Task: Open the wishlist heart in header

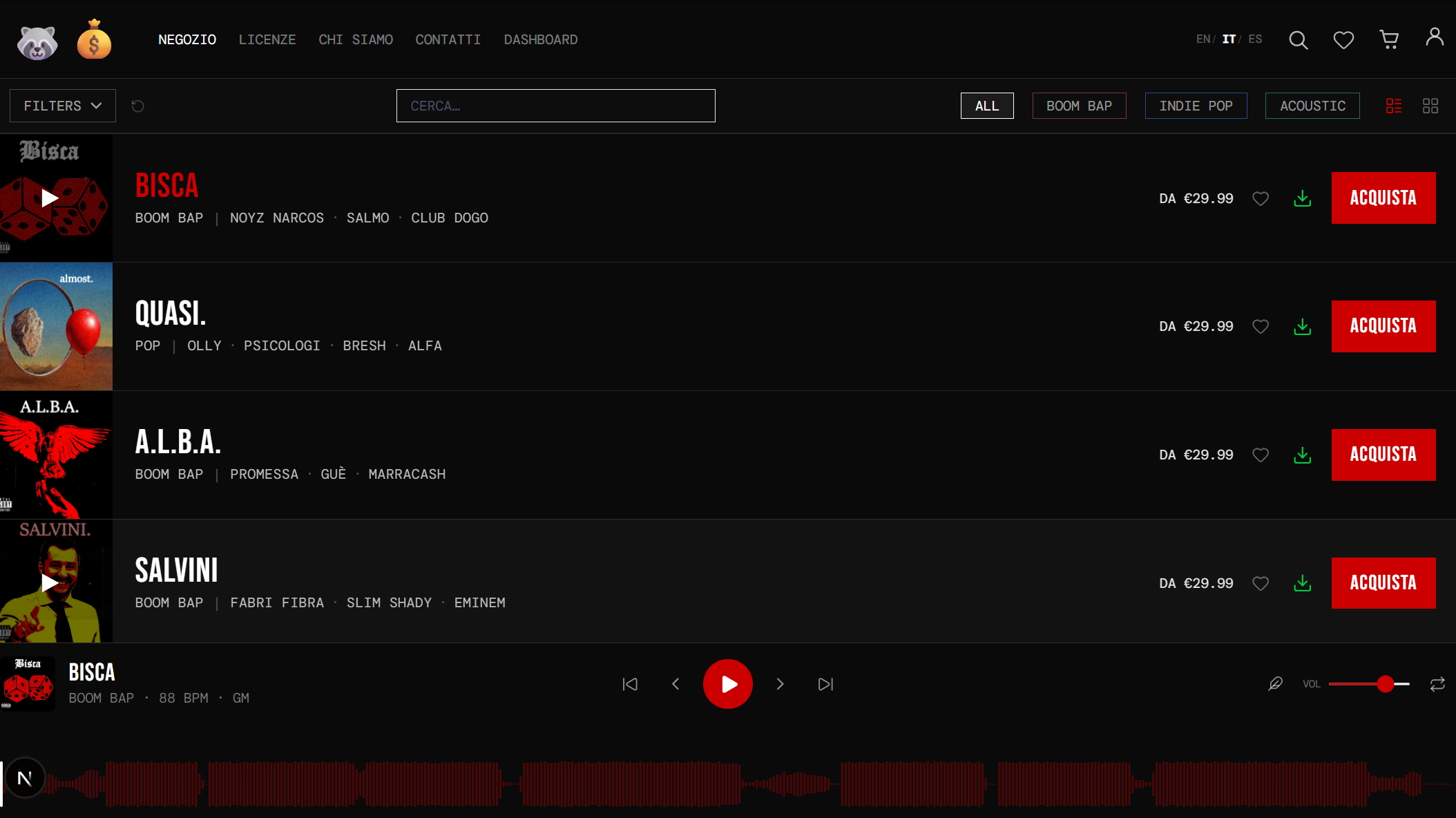Action: [x=1343, y=40]
